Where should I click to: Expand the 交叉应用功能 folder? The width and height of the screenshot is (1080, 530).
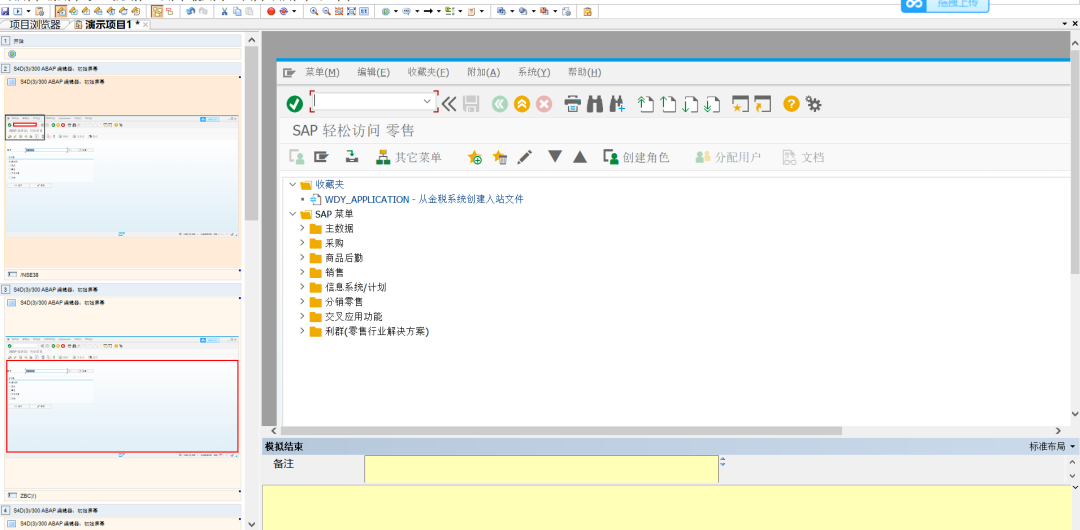302,316
